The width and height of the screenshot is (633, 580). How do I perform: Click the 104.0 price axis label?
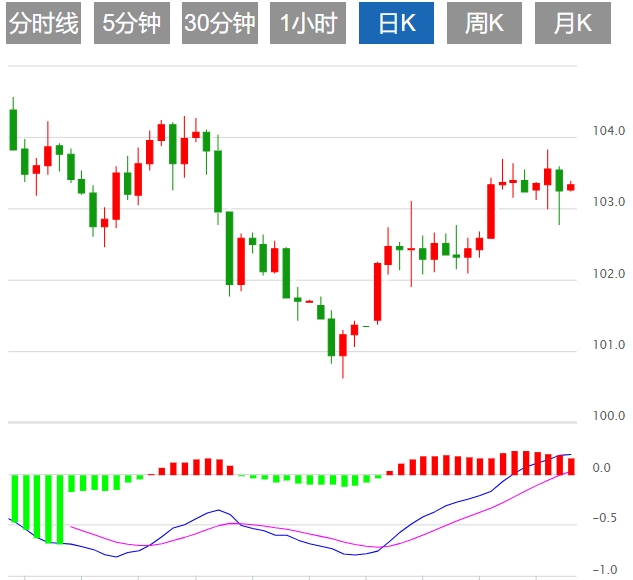coord(609,131)
